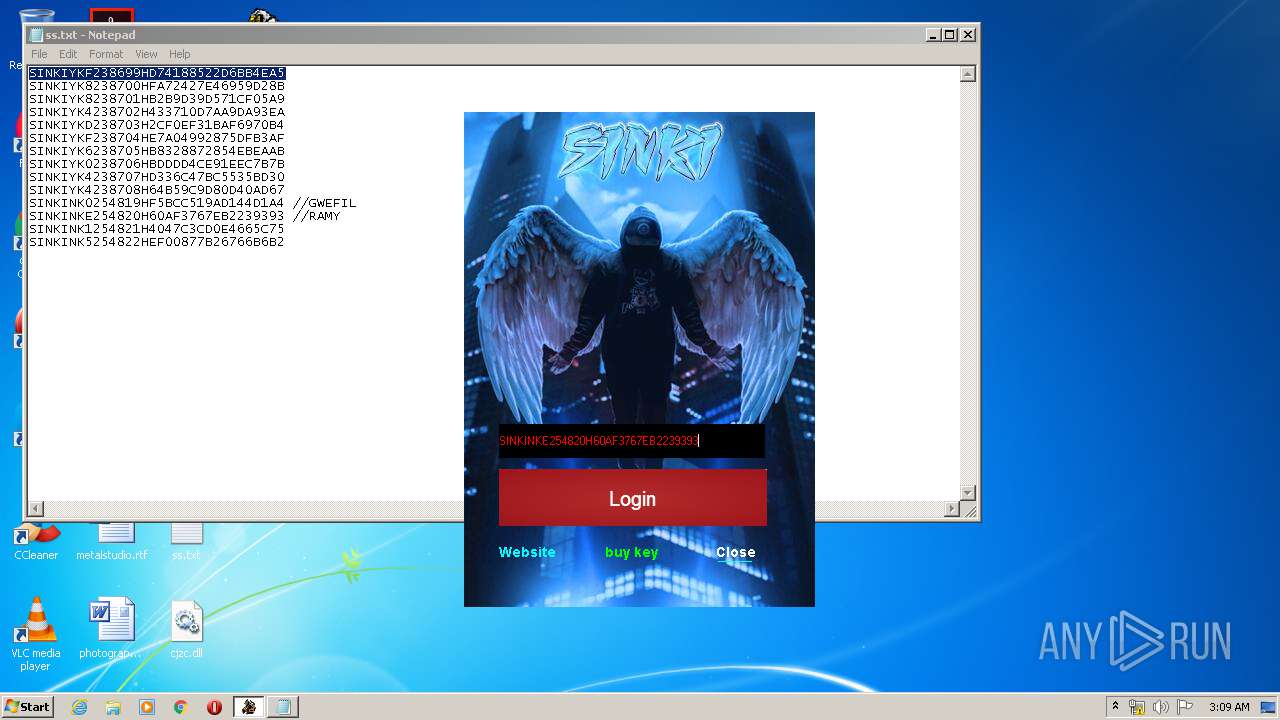1280x720 pixels.
Task: Click the Close link in Sinki login
Action: click(x=736, y=552)
